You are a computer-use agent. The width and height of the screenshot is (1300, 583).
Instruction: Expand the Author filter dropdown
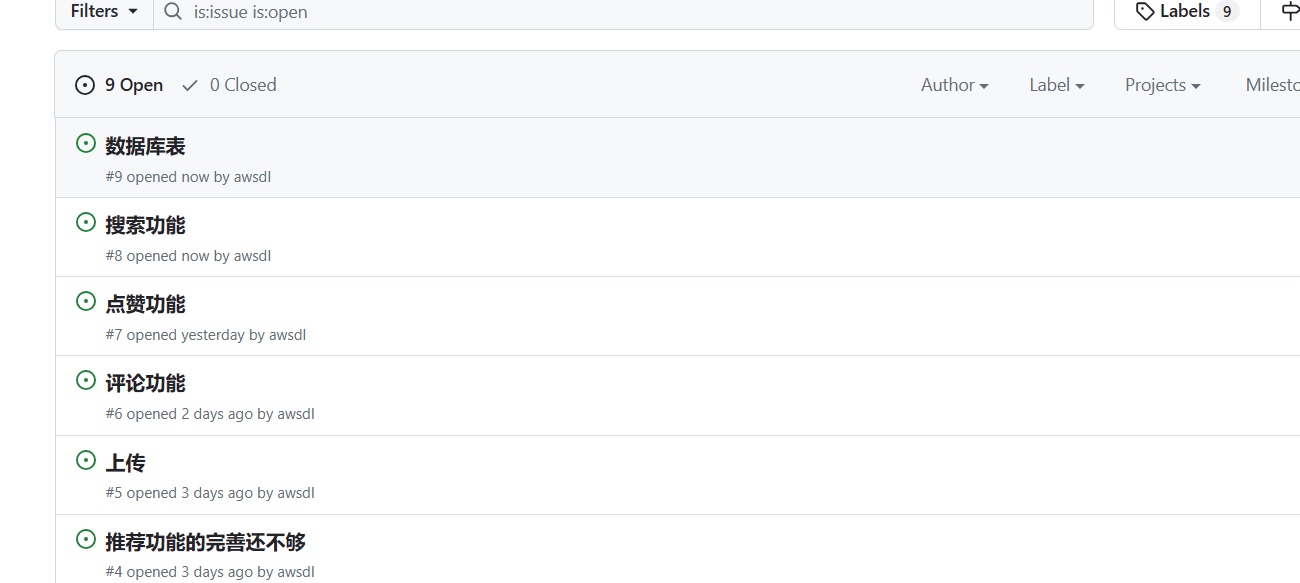[x=954, y=85]
